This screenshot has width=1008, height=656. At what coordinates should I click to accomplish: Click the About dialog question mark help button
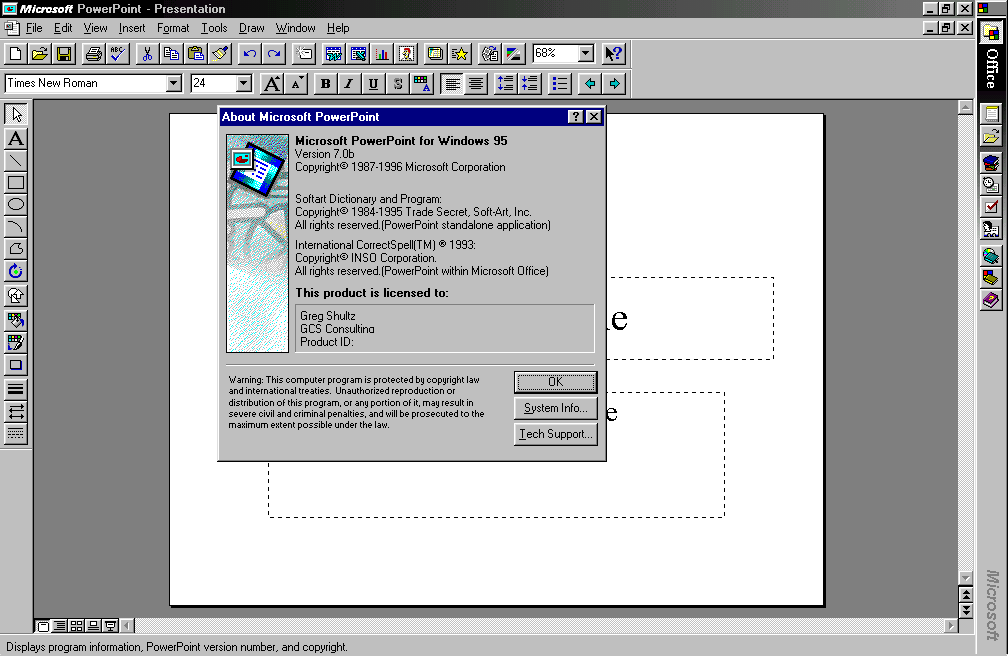(575, 116)
